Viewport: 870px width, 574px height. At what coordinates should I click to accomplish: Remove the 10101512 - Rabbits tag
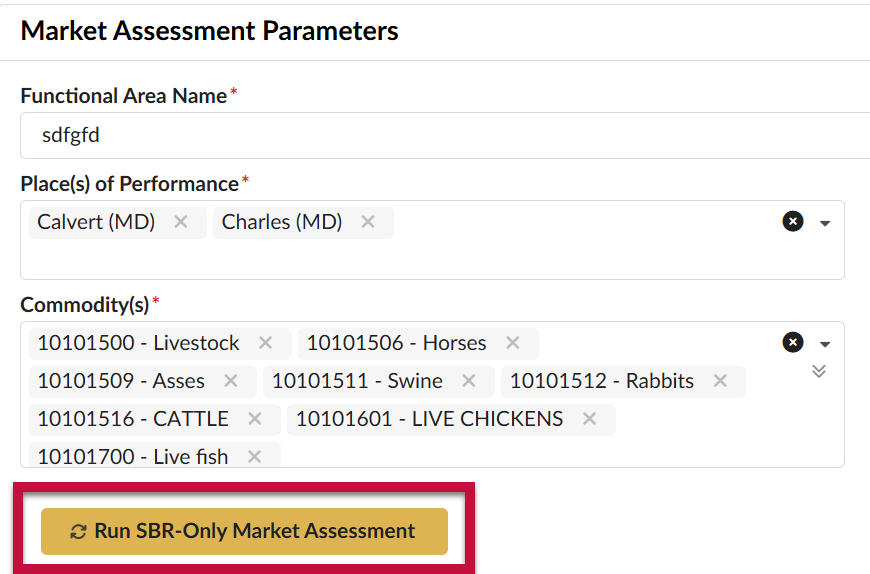[720, 381]
